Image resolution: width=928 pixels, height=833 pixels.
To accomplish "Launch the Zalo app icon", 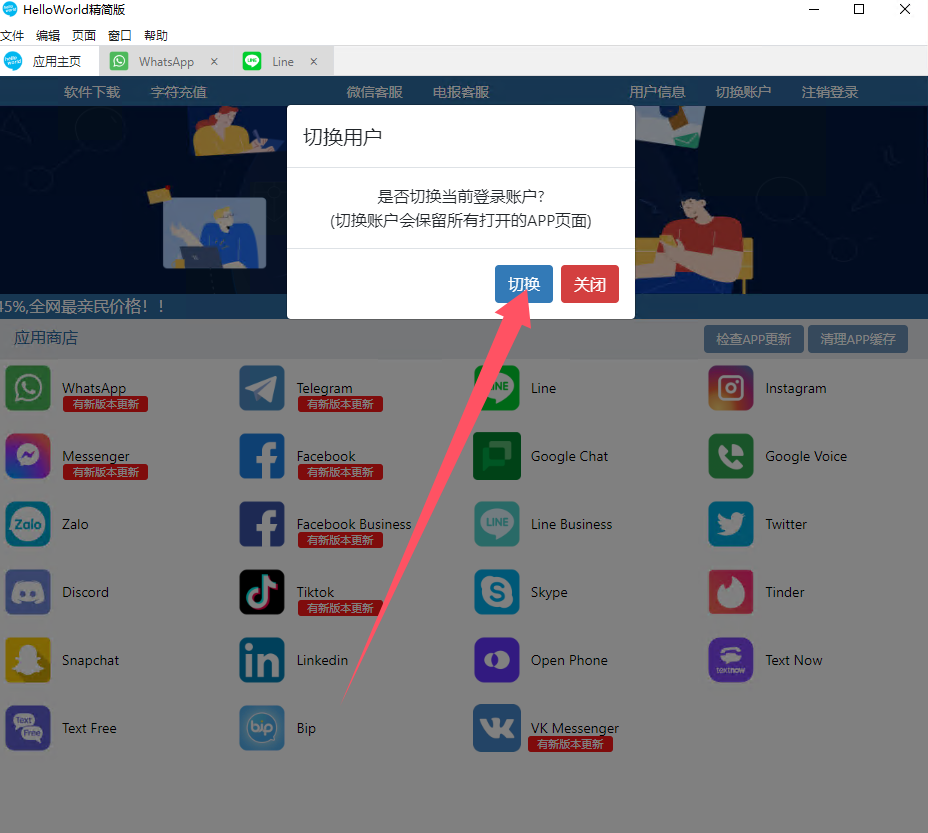I will click(x=28, y=525).
